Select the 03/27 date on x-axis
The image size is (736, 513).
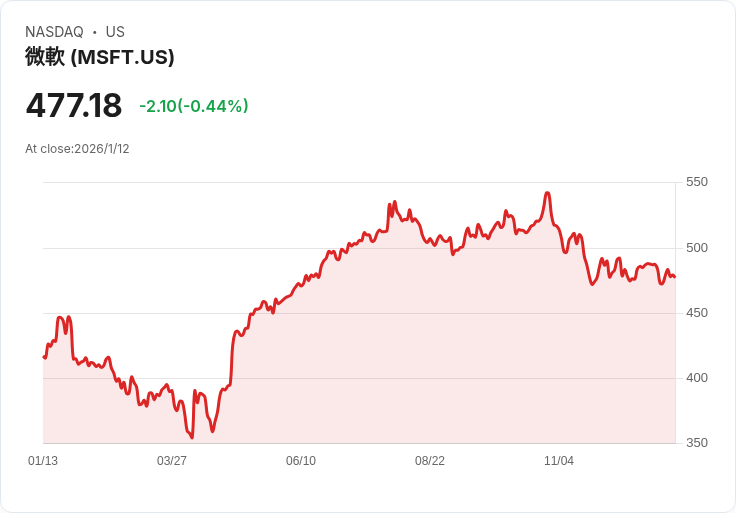click(172, 461)
